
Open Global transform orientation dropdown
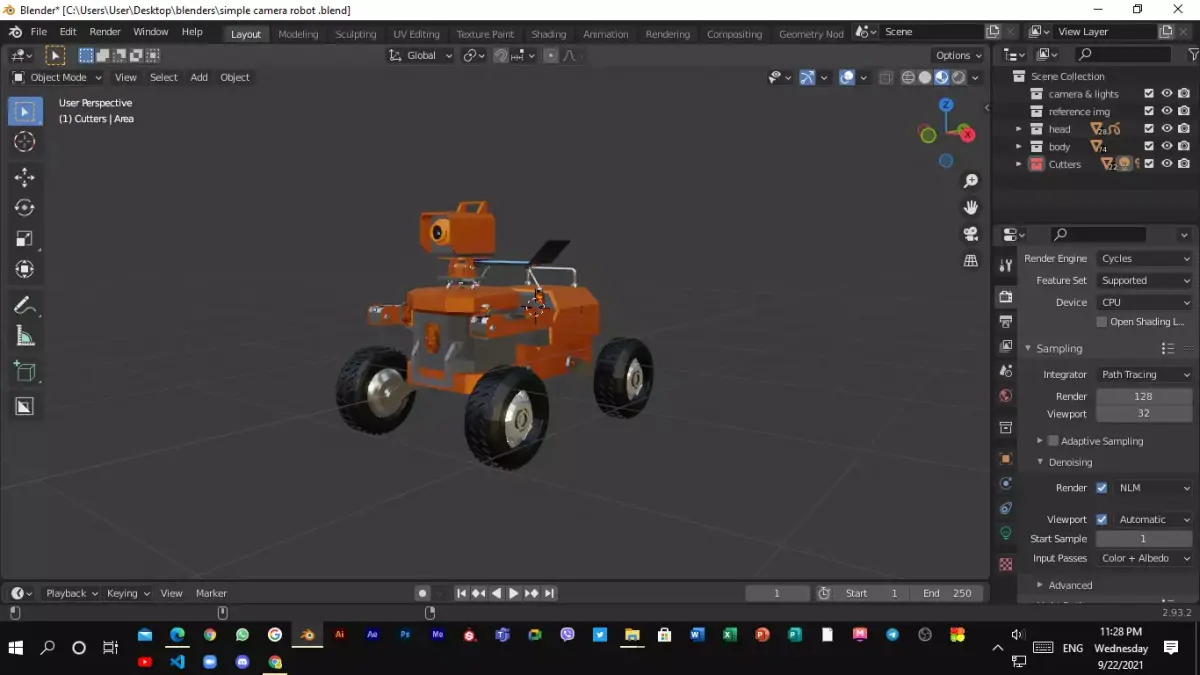[x=421, y=56]
